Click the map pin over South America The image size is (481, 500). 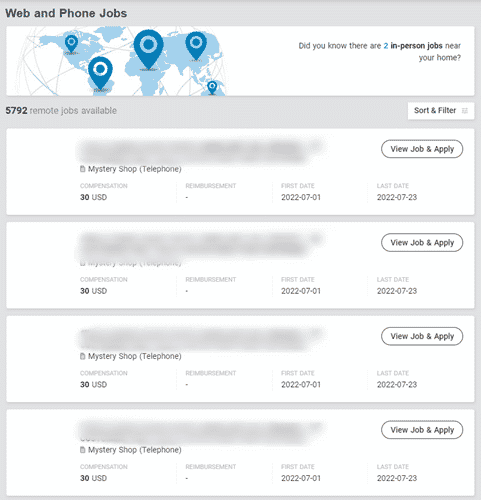pos(100,73)
